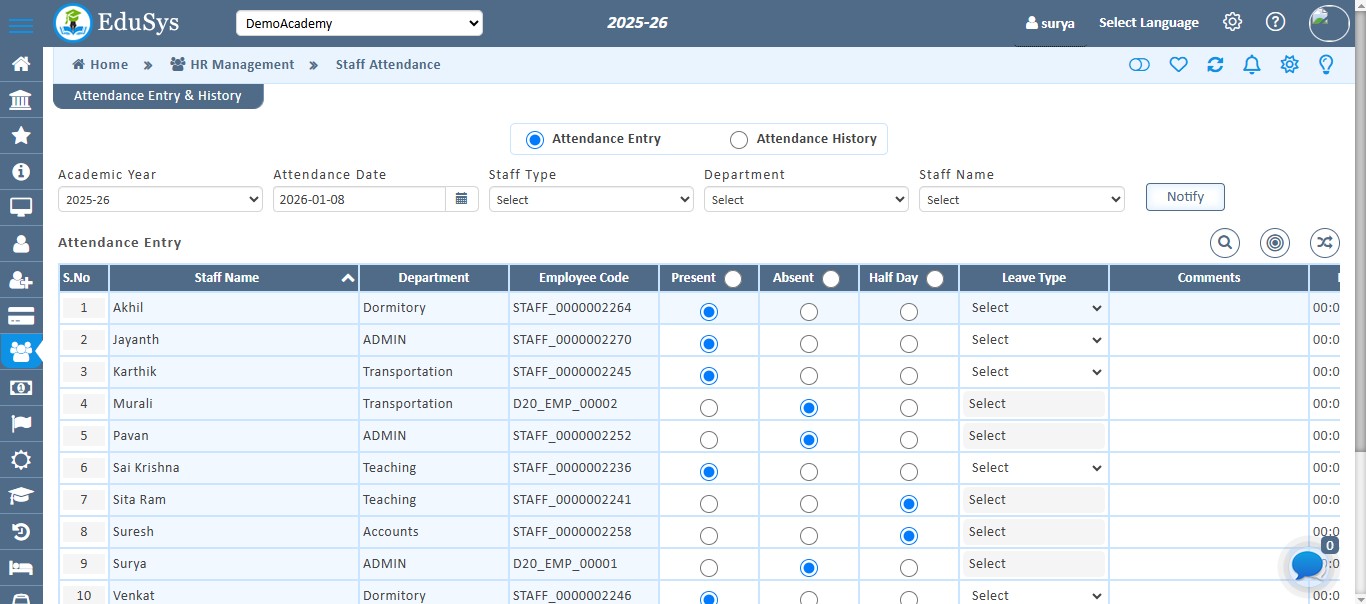Open the lightbulb tips icon
This screenshot has width=1366, height=604.
coord(1326,65)
